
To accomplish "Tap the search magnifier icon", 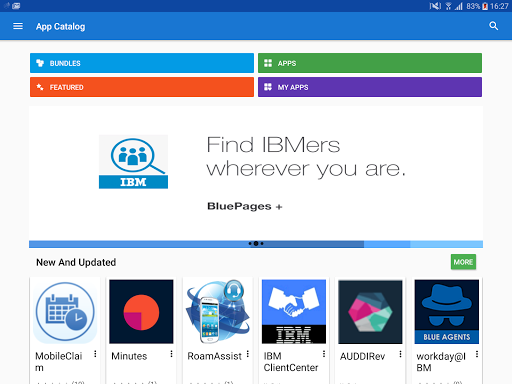I will (493, 26).
